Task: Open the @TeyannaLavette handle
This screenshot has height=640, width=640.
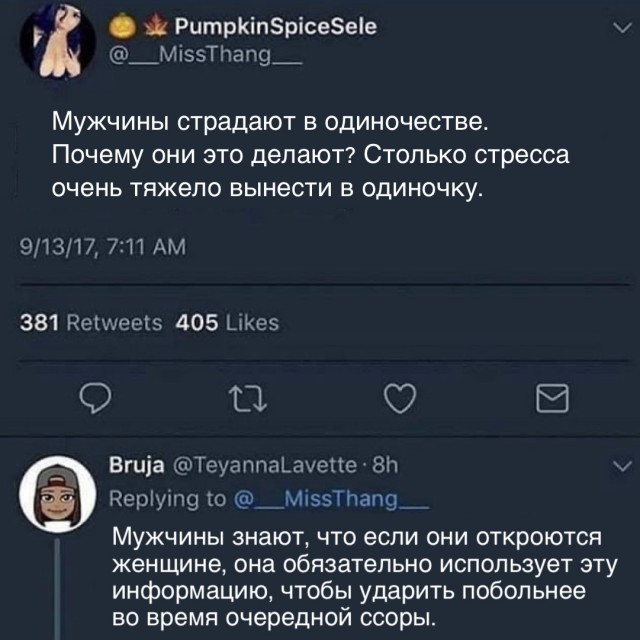Action: (254, 464)
